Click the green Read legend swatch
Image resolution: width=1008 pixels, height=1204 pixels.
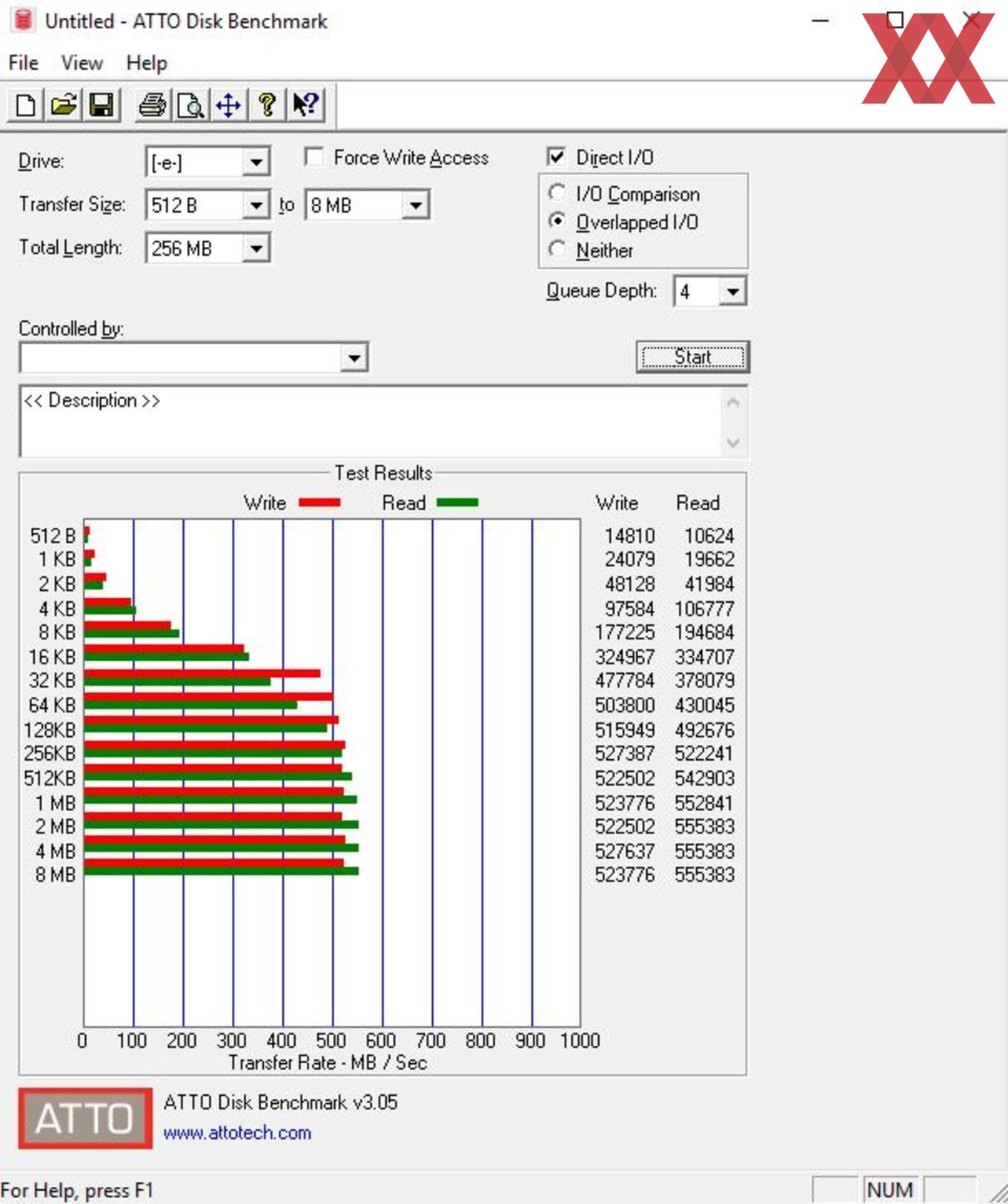tap(457, 503)
